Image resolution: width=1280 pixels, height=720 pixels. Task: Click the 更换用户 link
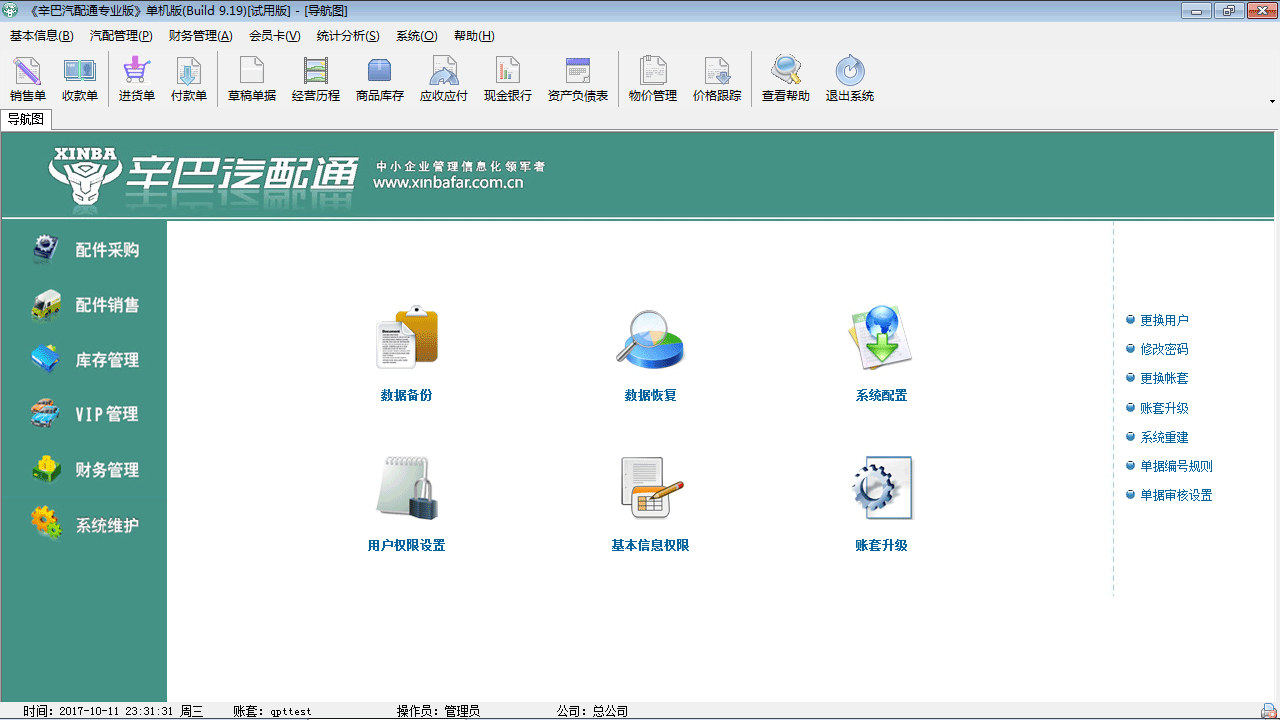click(x=1164, y=320)
